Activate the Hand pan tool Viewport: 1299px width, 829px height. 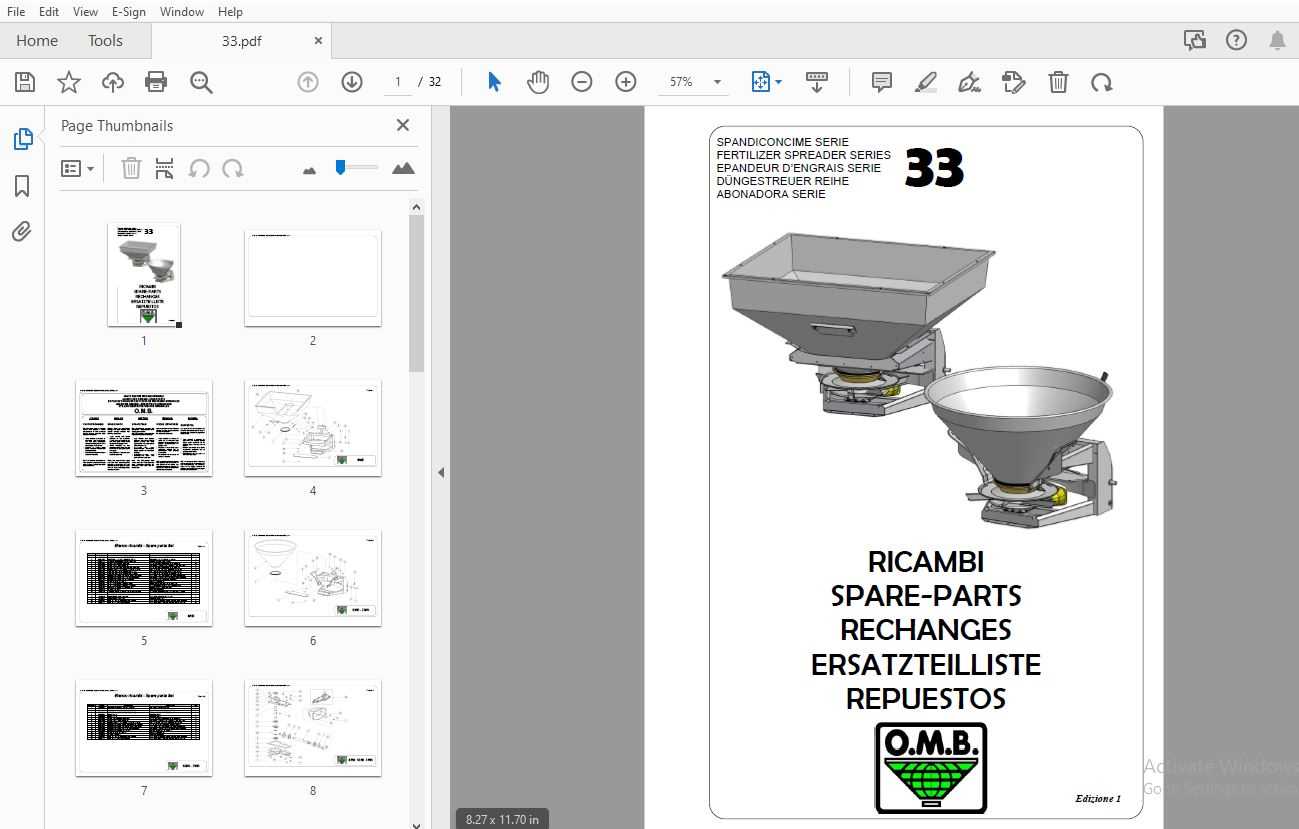[x=538, y=82]
